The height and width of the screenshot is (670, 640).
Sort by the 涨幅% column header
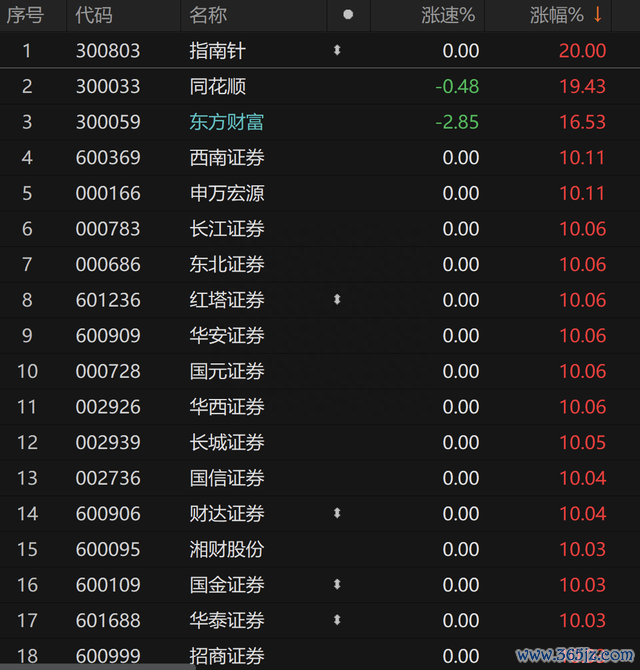[557, 15]
